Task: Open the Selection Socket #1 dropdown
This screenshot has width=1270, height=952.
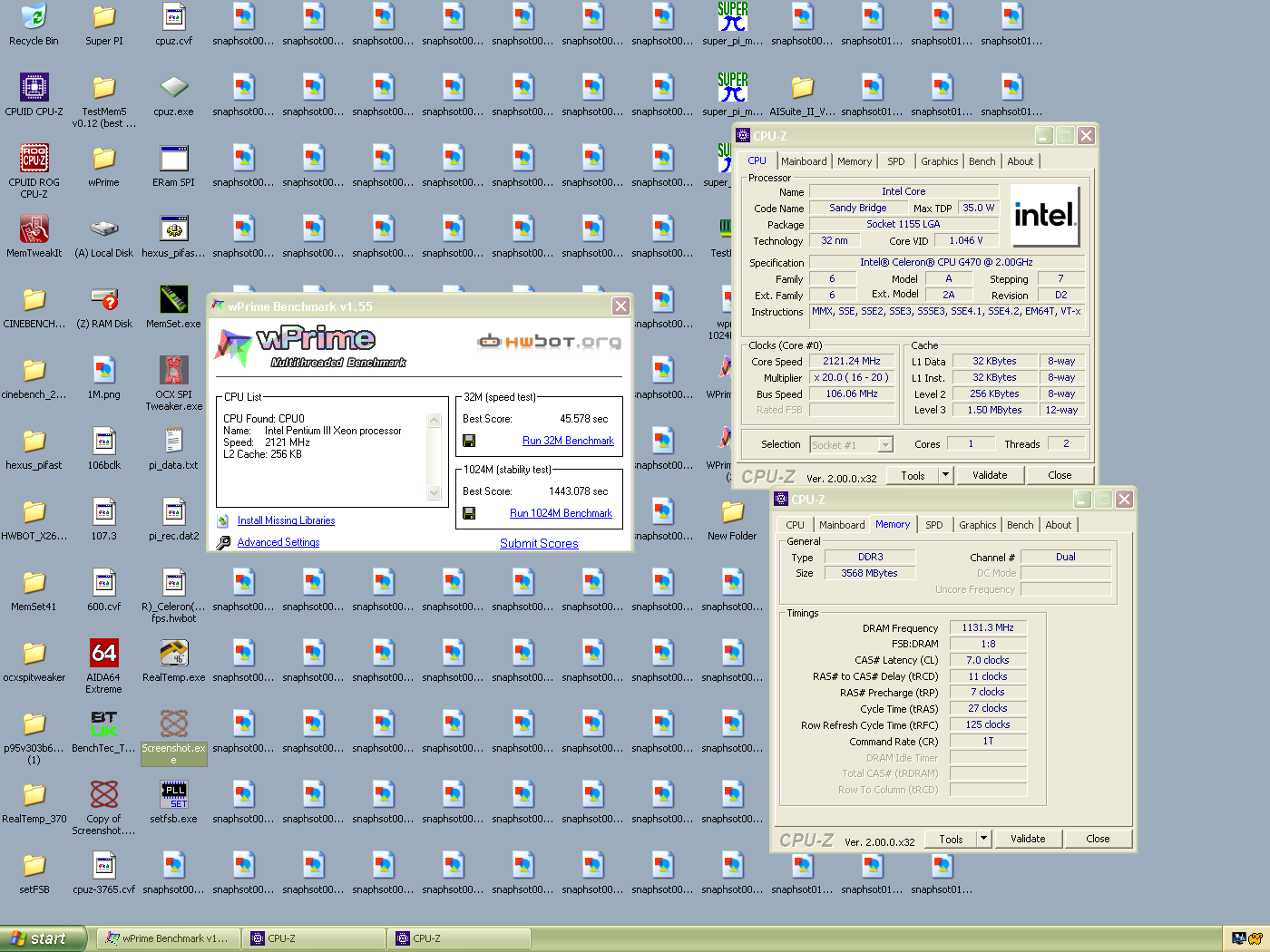Action: [x=851, y=444]
